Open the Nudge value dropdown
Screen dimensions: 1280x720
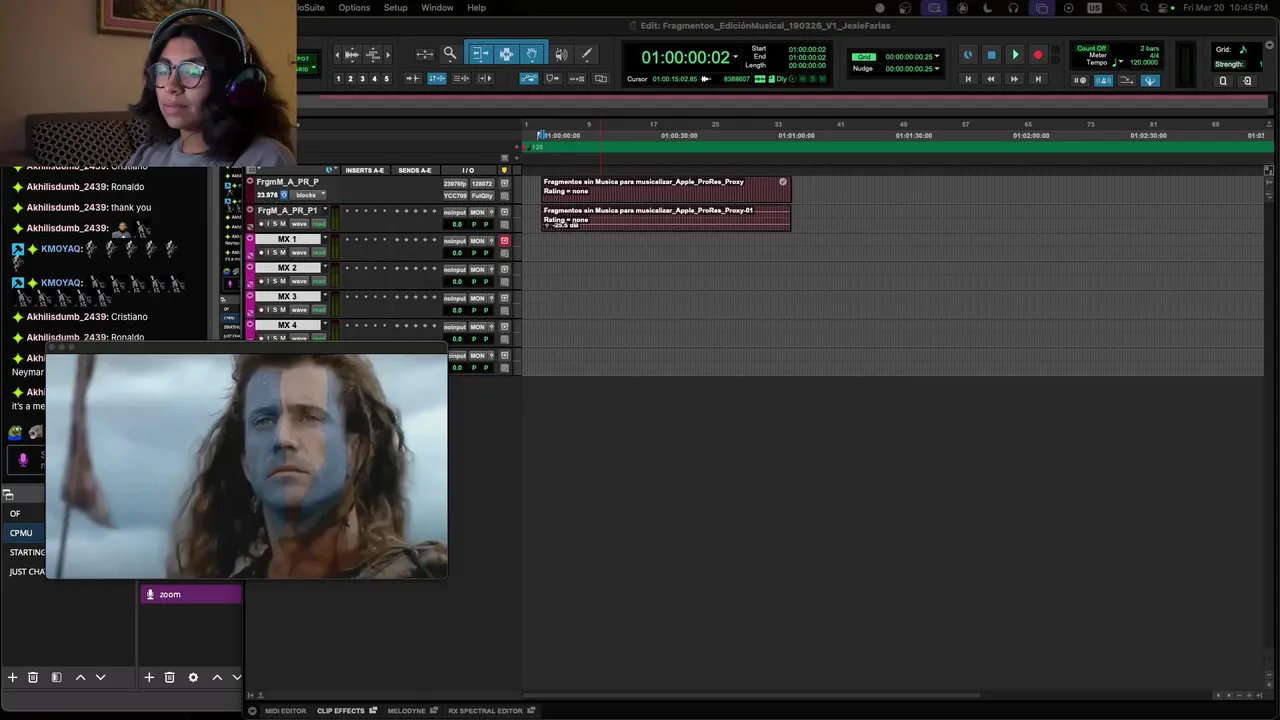pyautogui.click(x=937, y=69)
